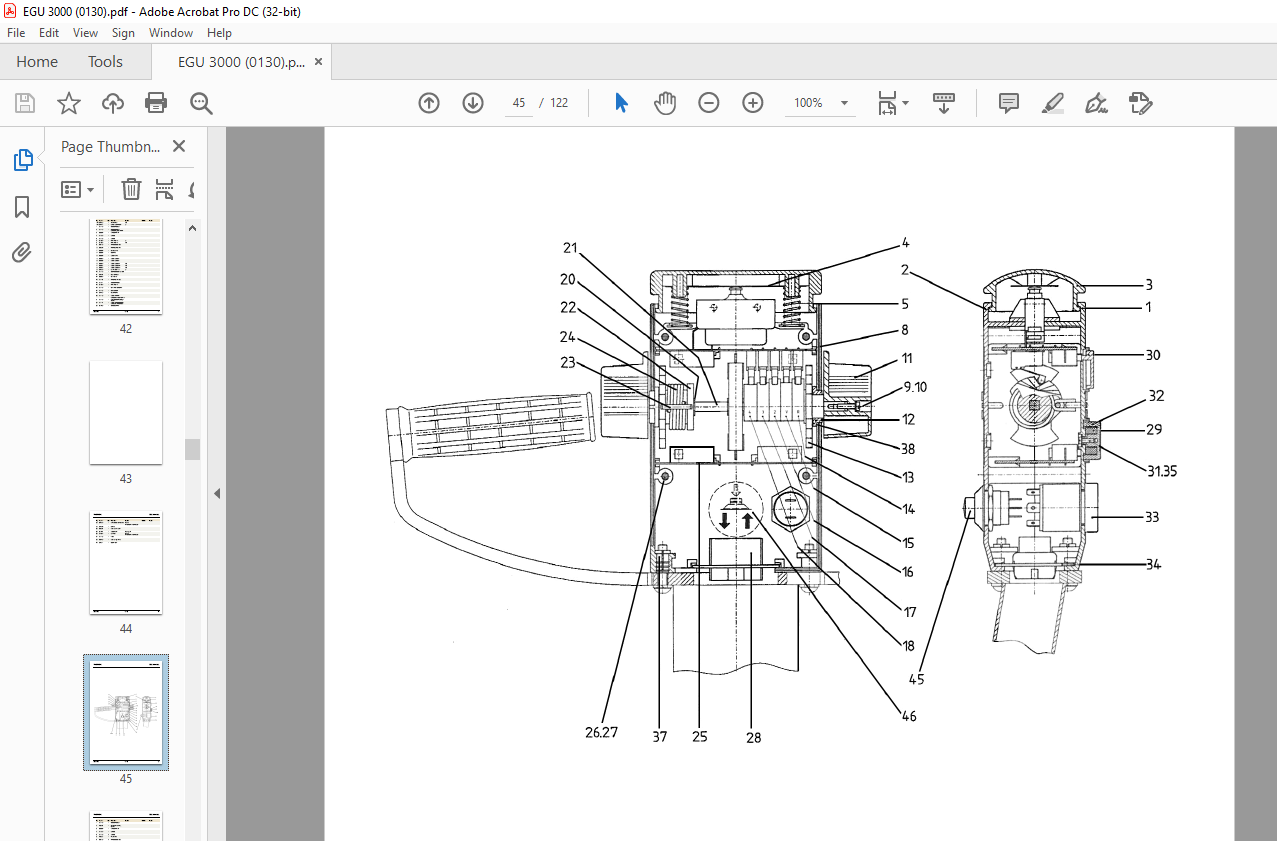
Task: Open the find text search tool
Action: (x=201, y=103)
